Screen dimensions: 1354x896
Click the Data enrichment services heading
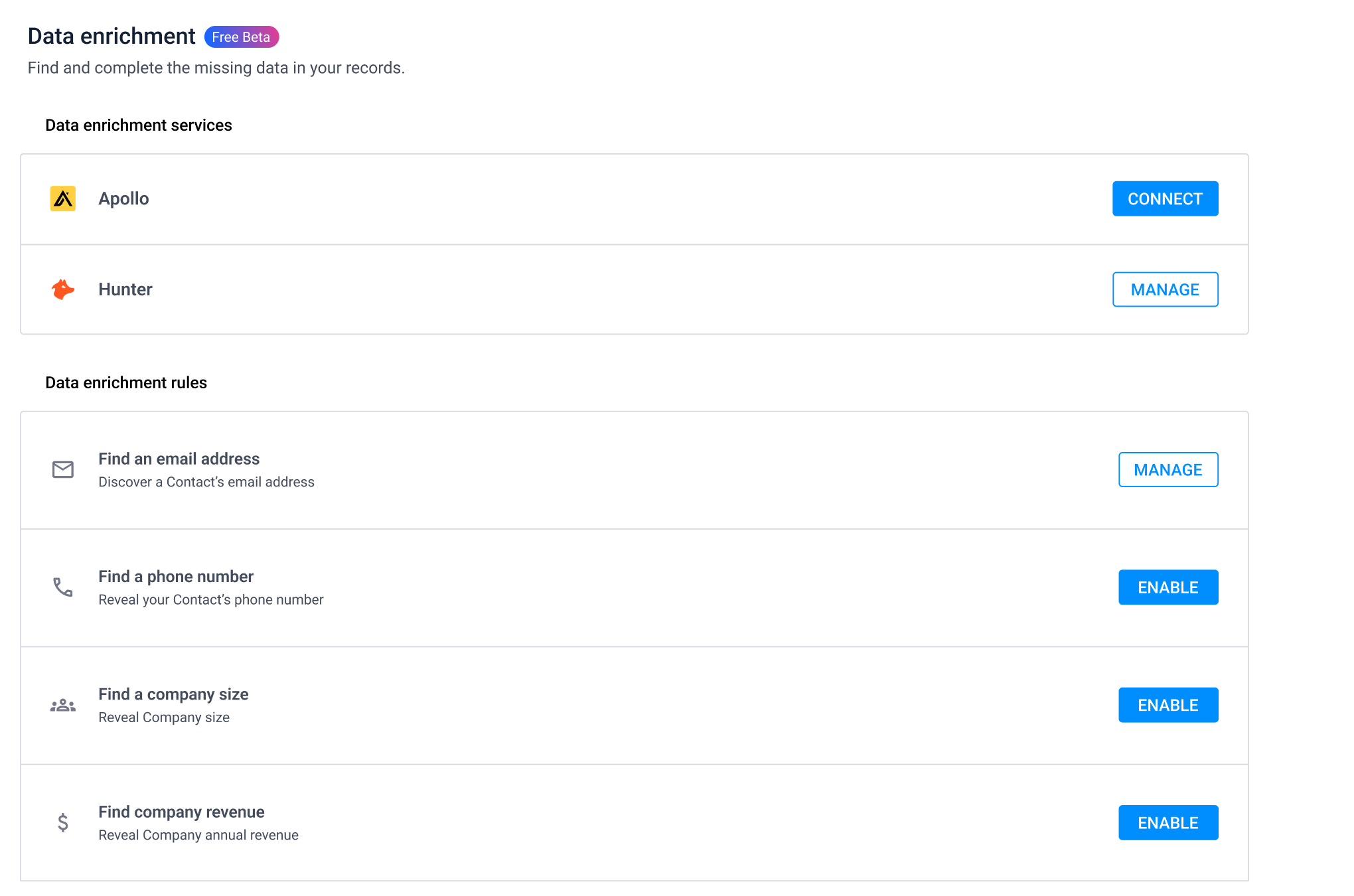click(x=138, y=125)
